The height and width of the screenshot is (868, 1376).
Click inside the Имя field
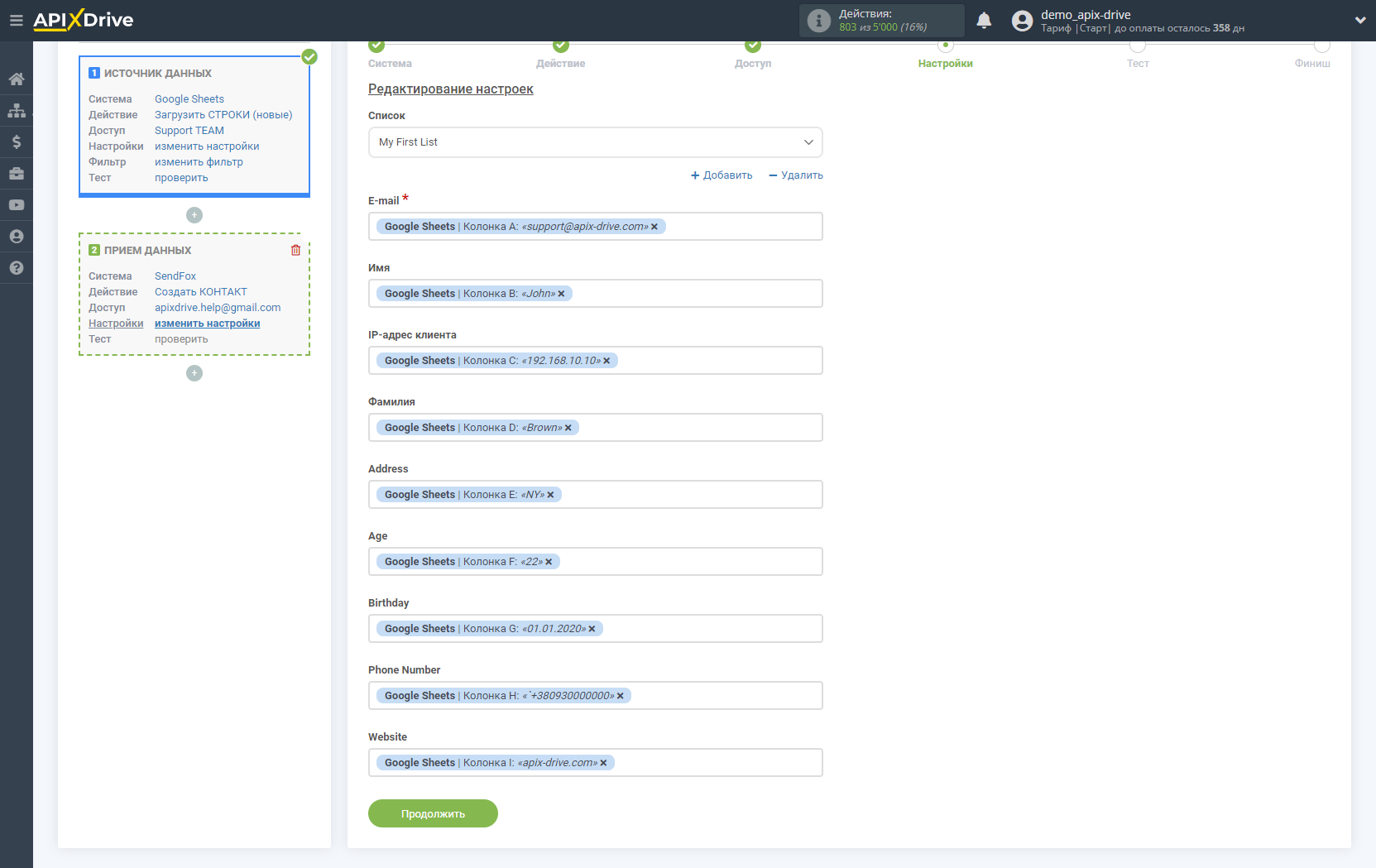[596, 294]
